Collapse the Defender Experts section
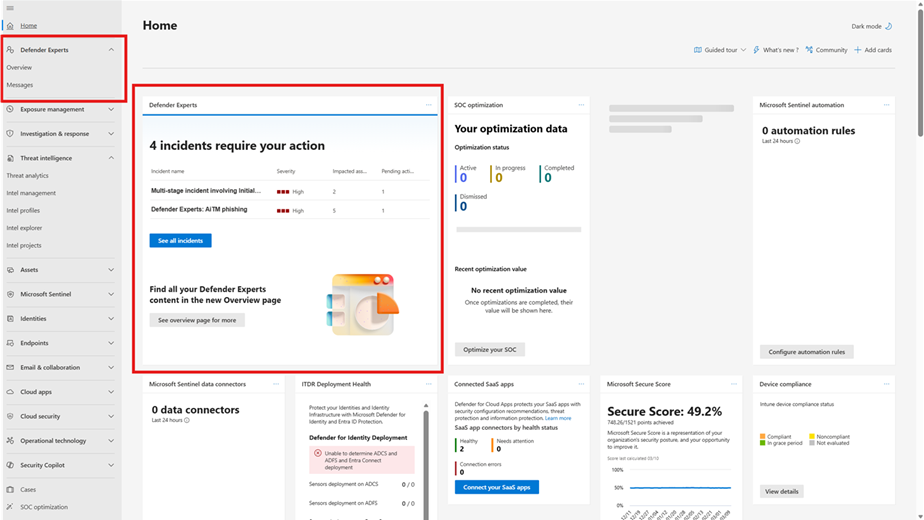The image size is (924, 520). pos(111,49)
